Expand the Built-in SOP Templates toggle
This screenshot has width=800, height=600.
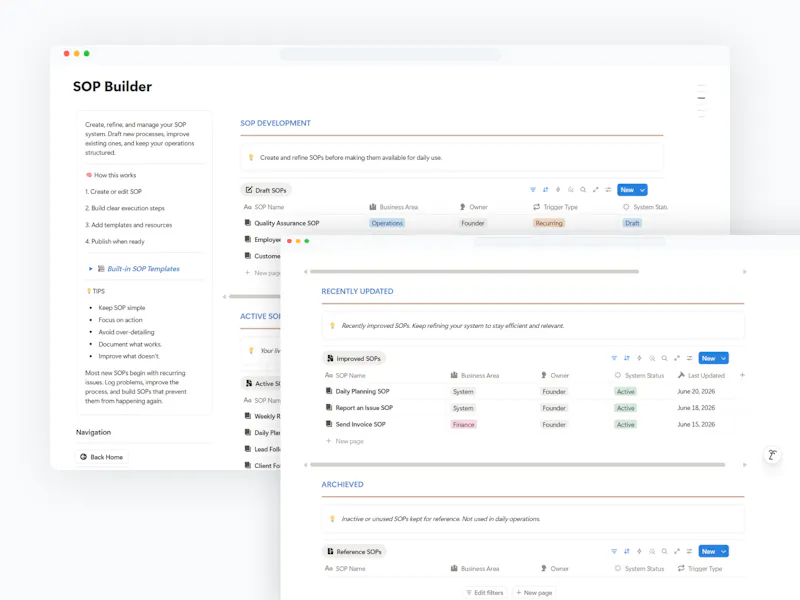[x=90, y=269]
